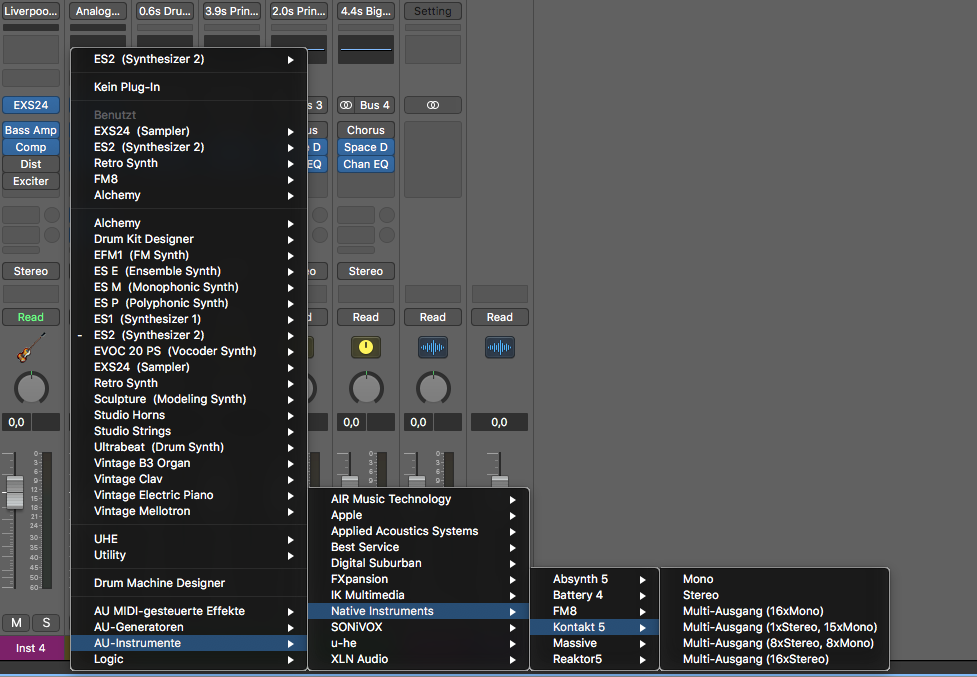
Task: Select EFM1 (FM Synth) in the menu
Action: pos(189,255)
